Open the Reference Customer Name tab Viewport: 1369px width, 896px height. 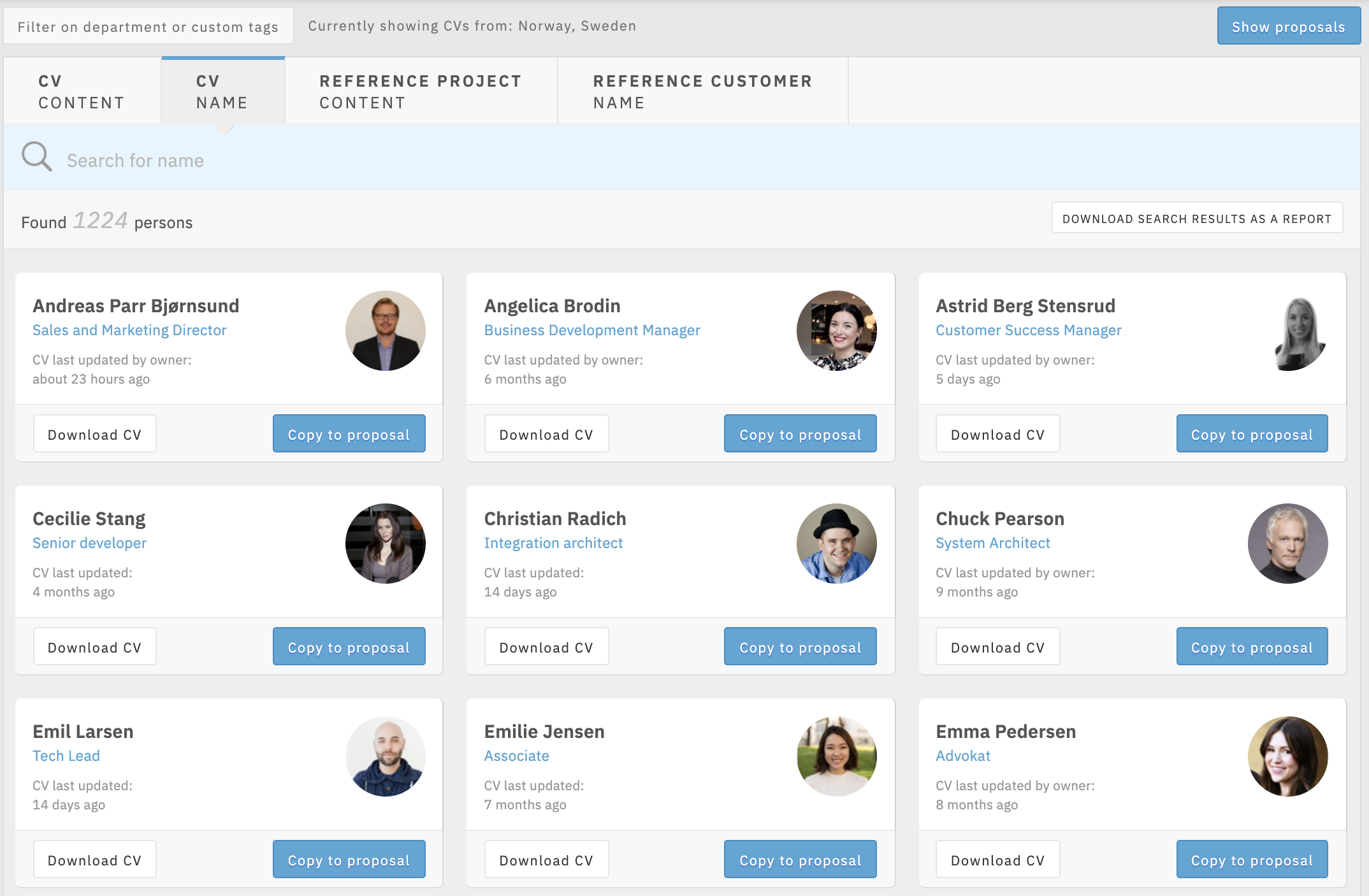point(703,91)
